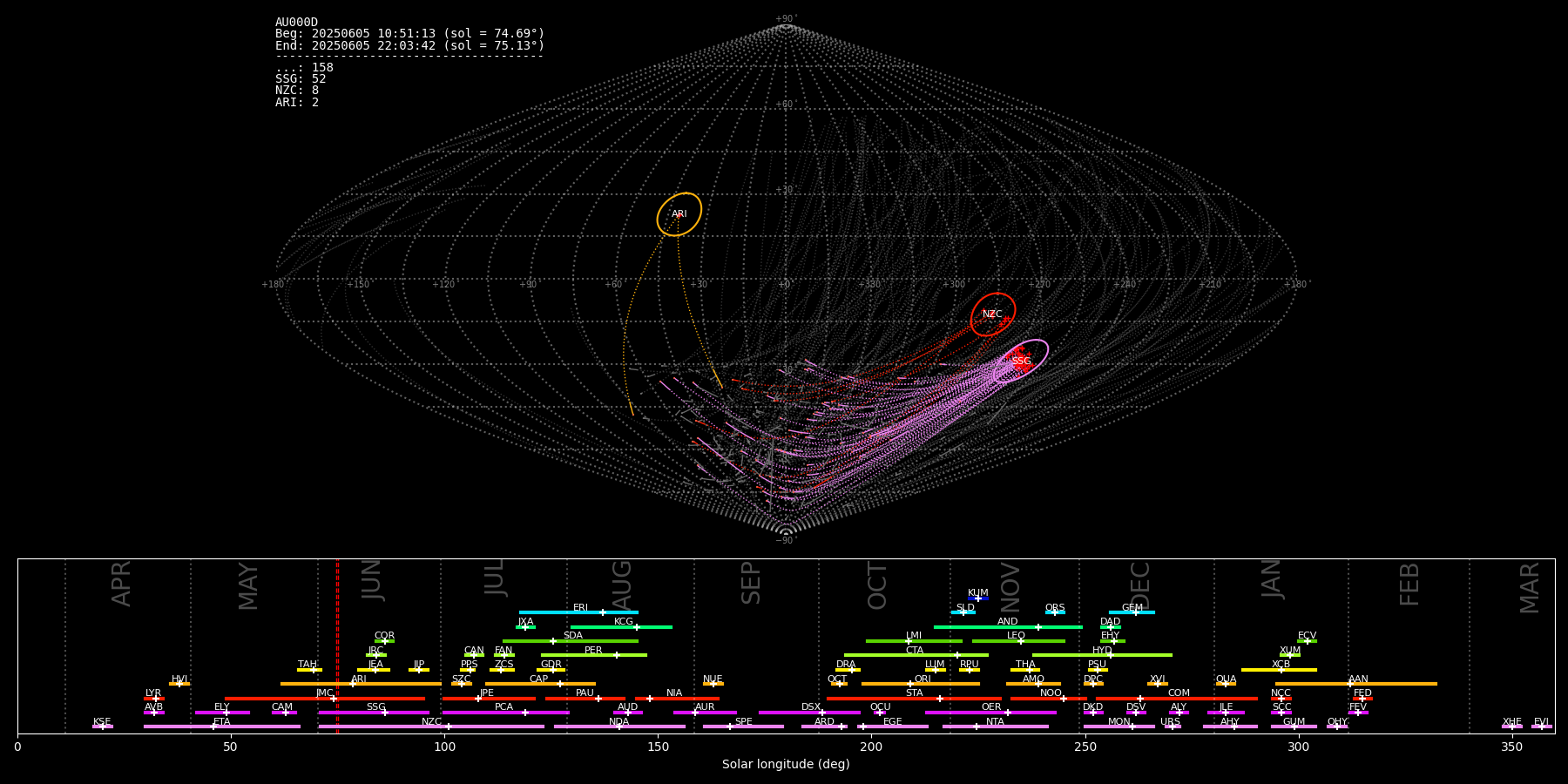Viewport: 1568px width, 784px height.
Task: Select the End: 20250605 22:03:42 line
Action: coord(409,45)
